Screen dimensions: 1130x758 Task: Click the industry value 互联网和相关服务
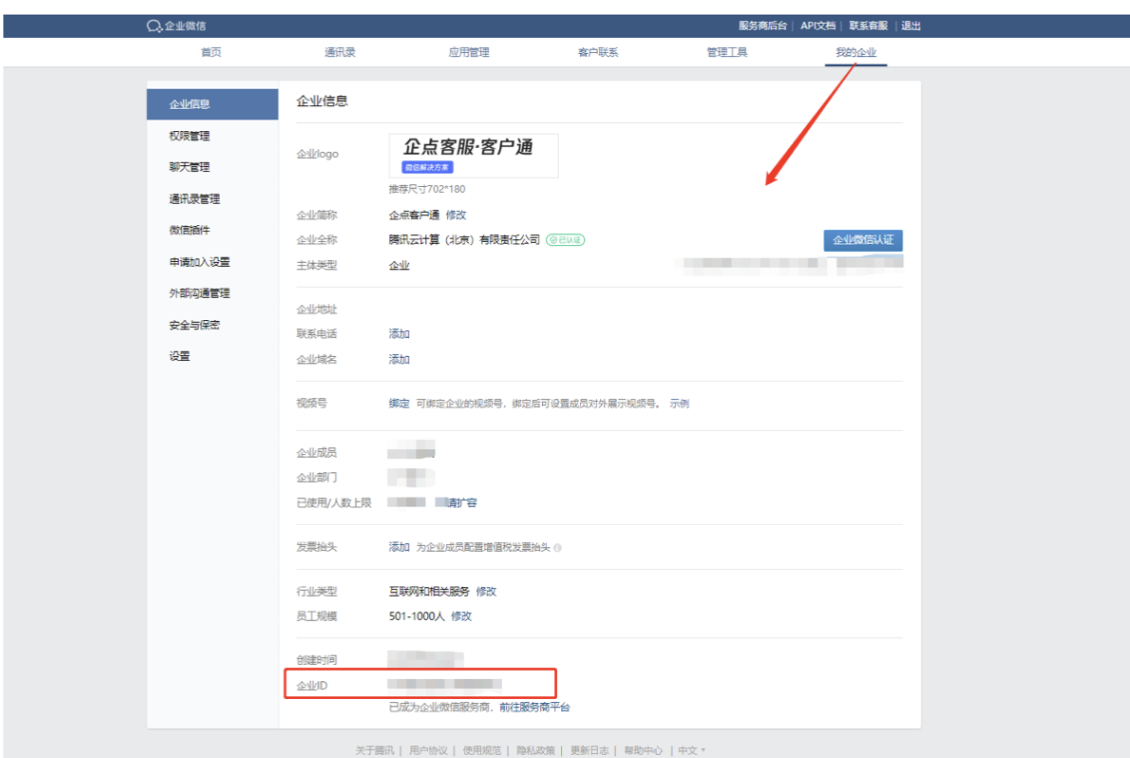(x=430, y=592)
